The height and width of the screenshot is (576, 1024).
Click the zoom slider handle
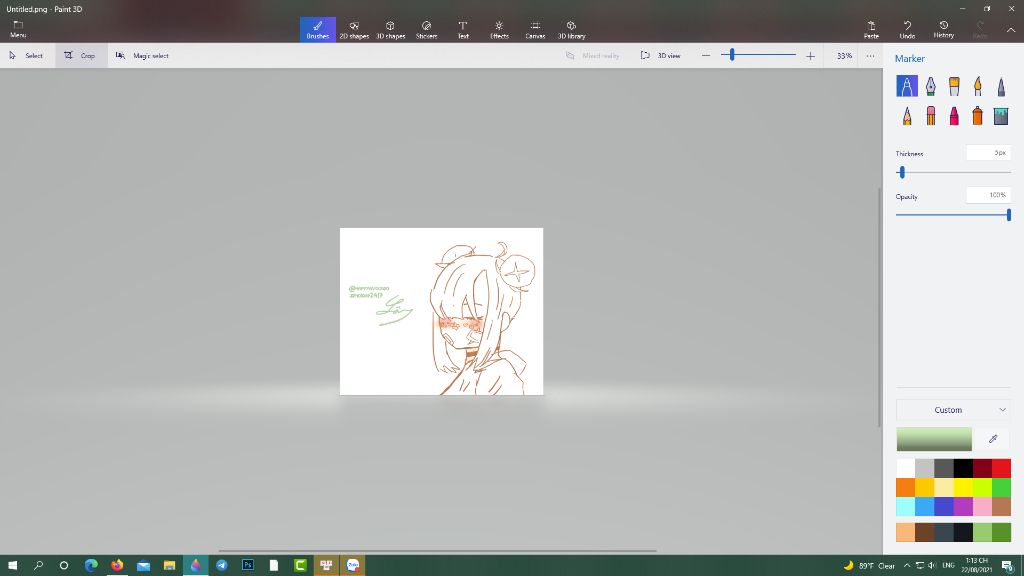tap(732, 56)
